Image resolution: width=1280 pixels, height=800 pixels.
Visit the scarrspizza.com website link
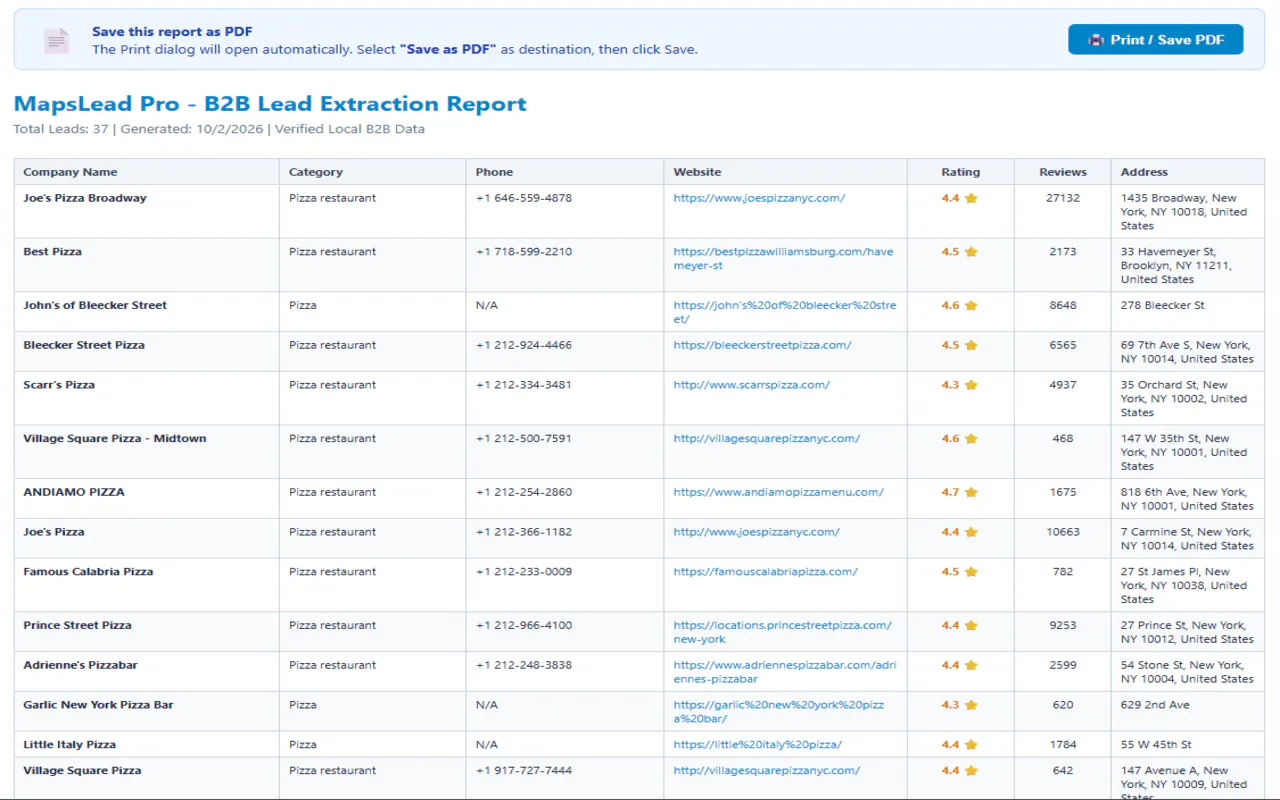pos(751,385)
